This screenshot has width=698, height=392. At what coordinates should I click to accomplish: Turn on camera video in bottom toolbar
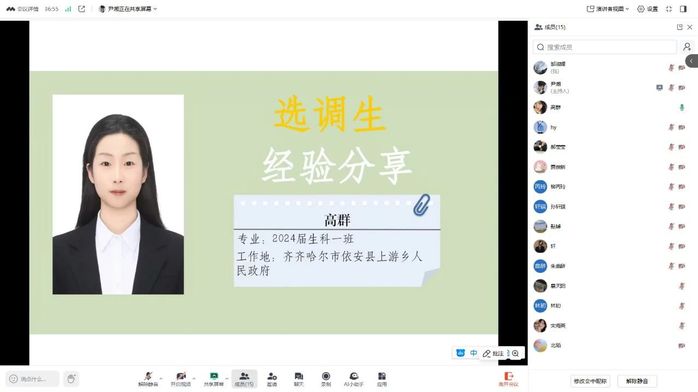[x=180, y=379]
